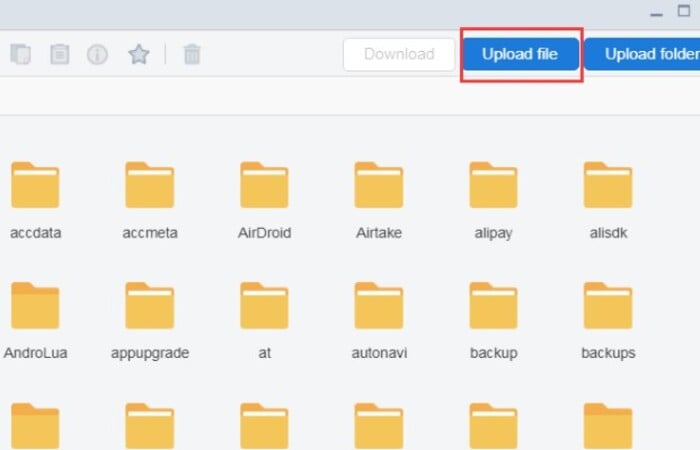This screenshot has width=700, height=450.
Task: Click the backups folder name label
Action: tap(608, 354)
